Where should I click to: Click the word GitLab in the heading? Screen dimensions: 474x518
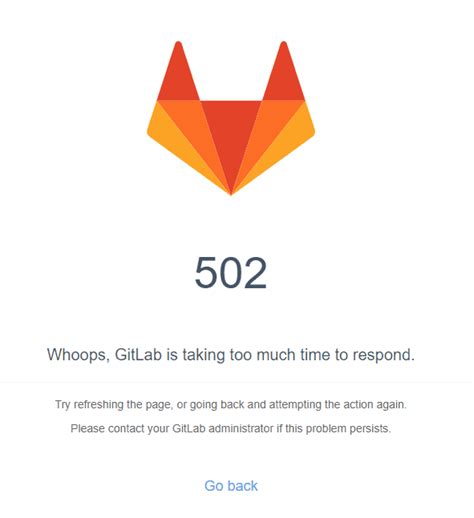138,355
